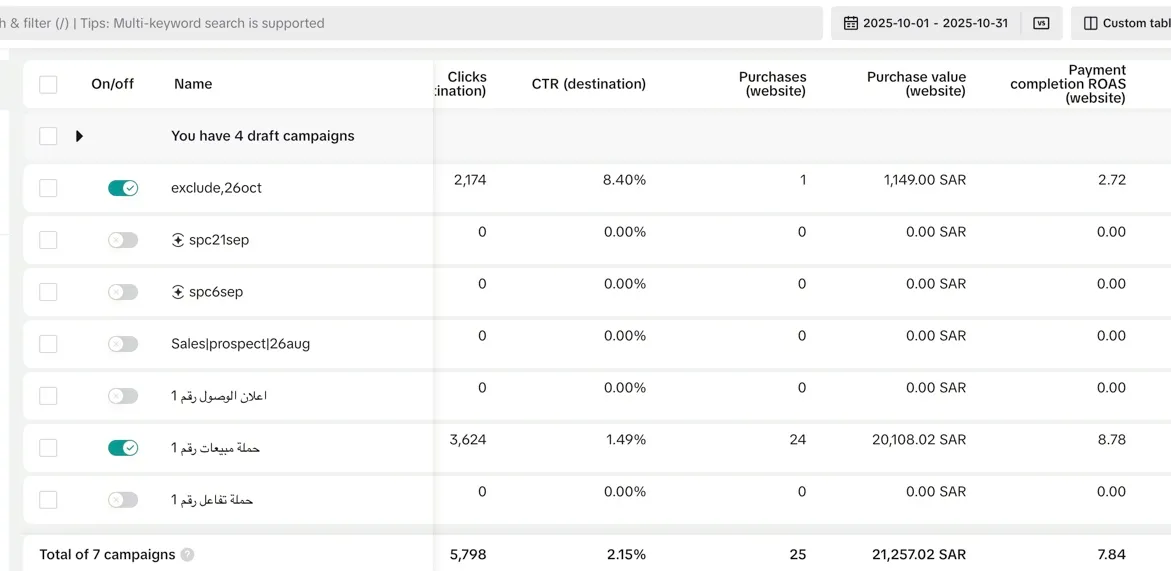Select the Sales|prospect|26aug row checkbox
The image size is (1171, 571).
(48, 343)
